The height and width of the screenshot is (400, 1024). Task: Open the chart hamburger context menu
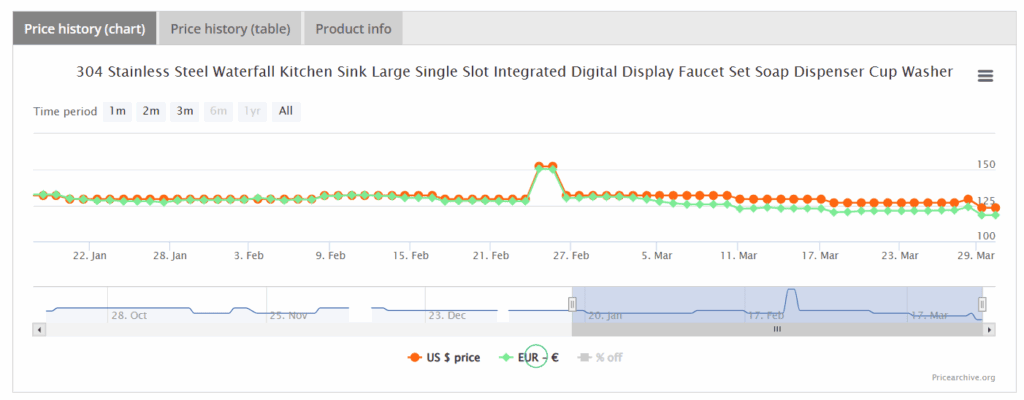click(985, 77)
